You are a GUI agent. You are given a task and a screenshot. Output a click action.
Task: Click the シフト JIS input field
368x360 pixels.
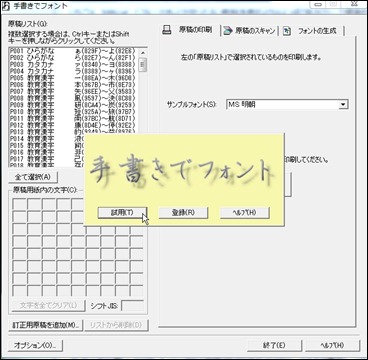click(x=132, y=306)
